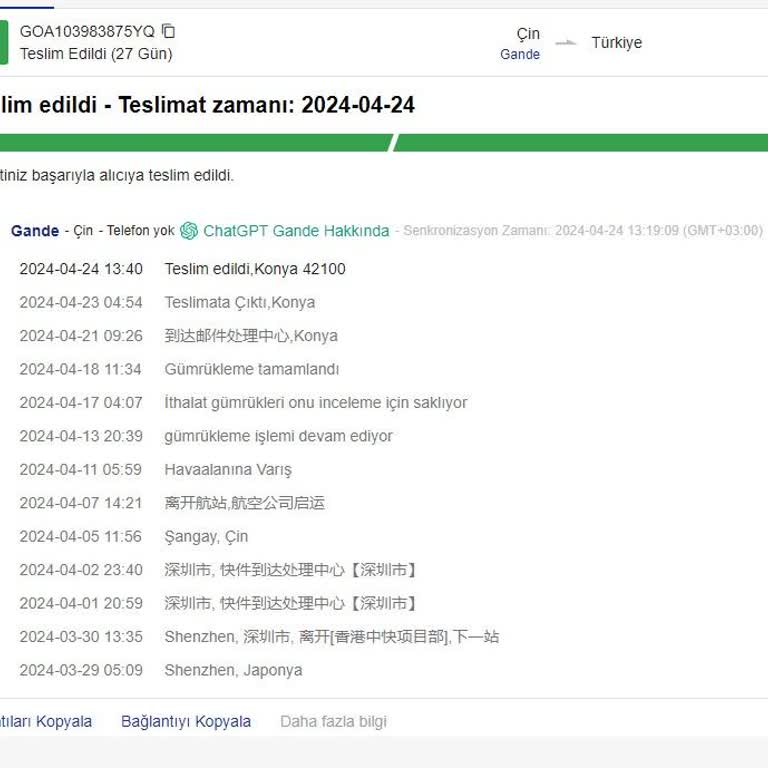Select the 2024-04-02 23:40 Shenzhen event text
Viewport: 768px width, 768px height.
[x=290, y=570]
